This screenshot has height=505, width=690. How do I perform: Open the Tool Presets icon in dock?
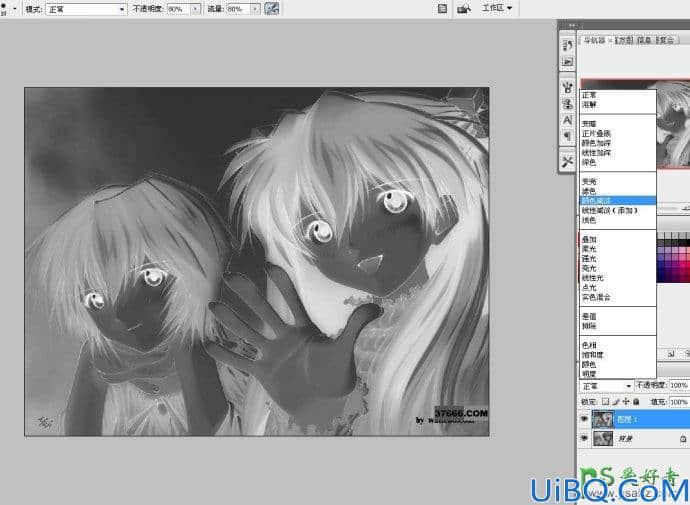click(x=568, y=162)
